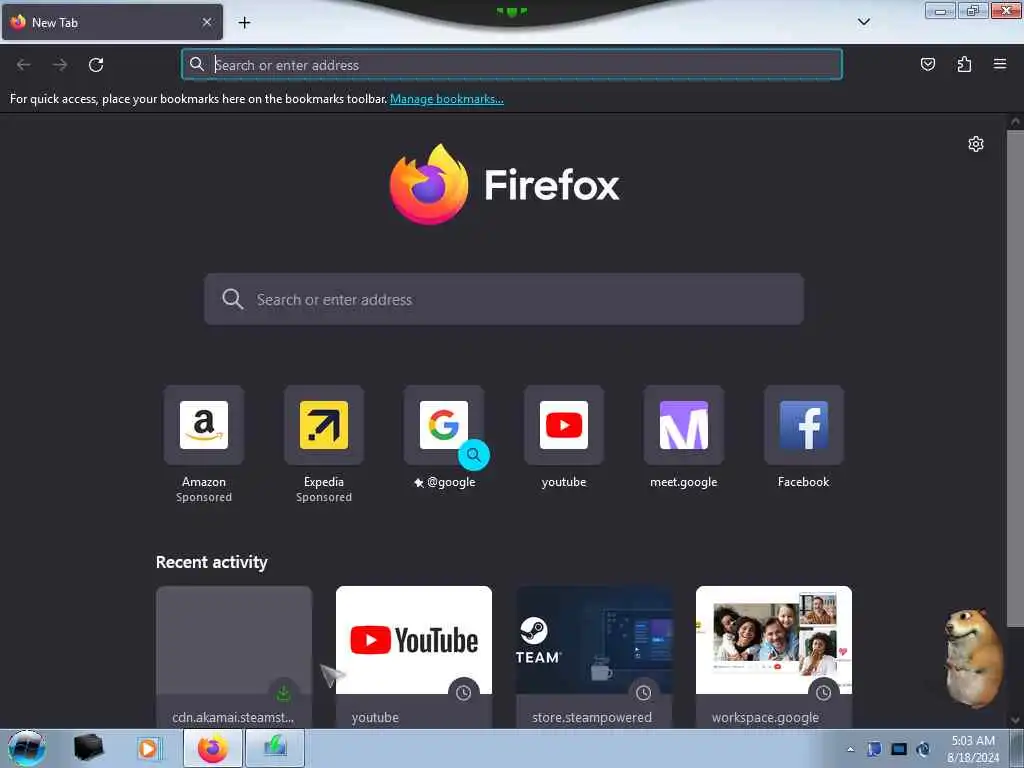
Task: Click the center page search box
Action: click(x=504, y=299)
